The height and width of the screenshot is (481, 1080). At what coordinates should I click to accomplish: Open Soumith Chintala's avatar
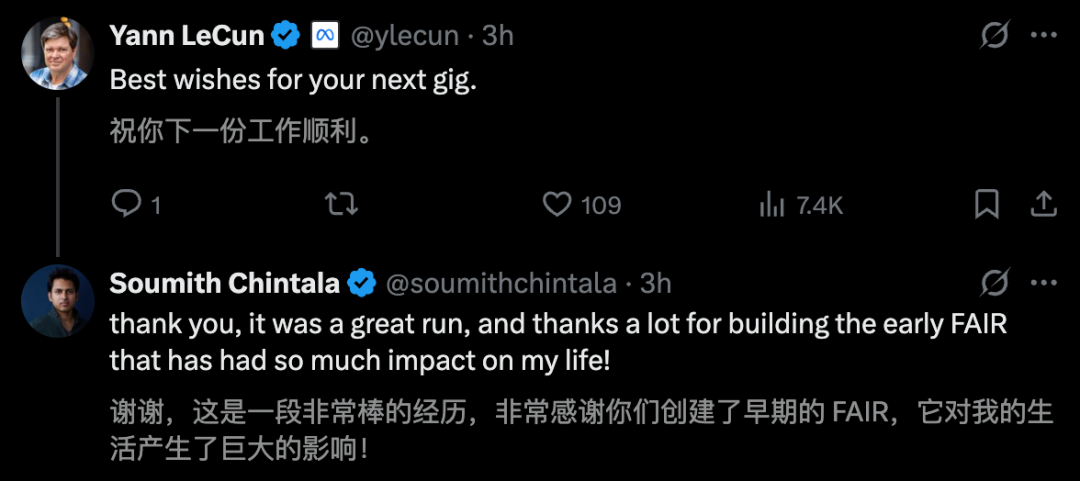point(57,300)
